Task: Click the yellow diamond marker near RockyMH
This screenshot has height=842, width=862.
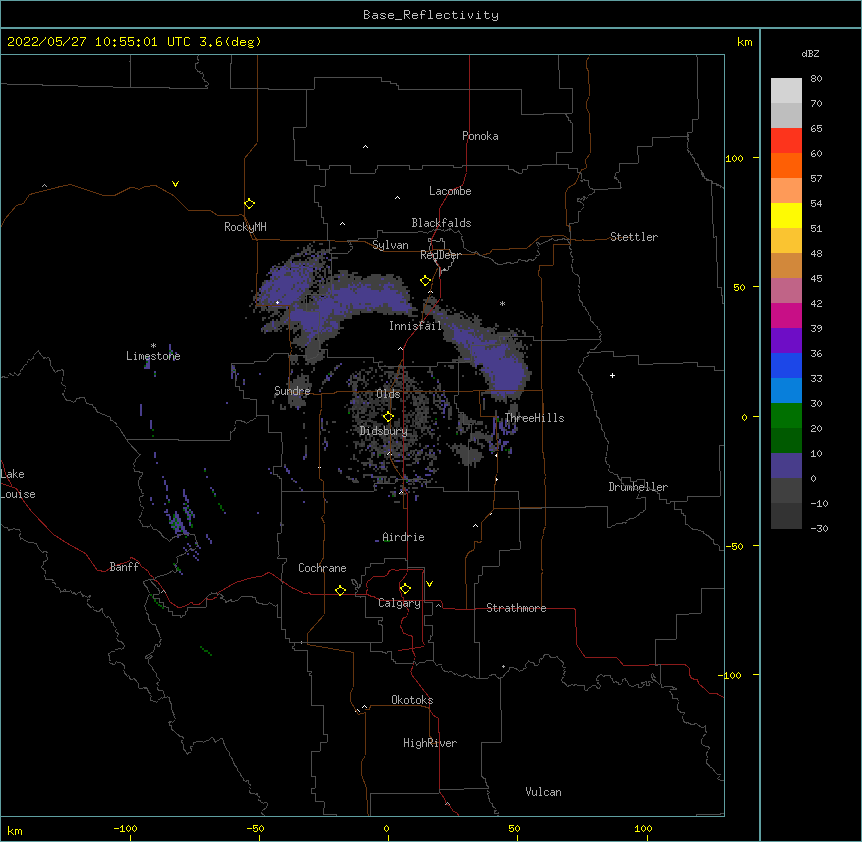Action: (x=250, y=204)
